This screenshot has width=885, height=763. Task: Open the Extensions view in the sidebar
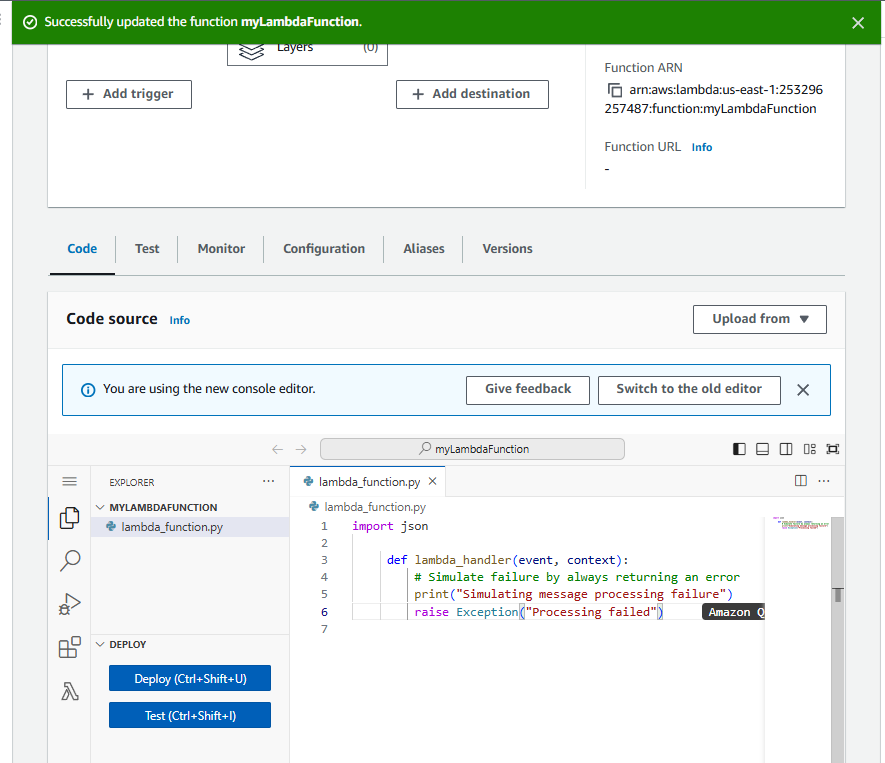pyautogui.click(x=69, y=647)
